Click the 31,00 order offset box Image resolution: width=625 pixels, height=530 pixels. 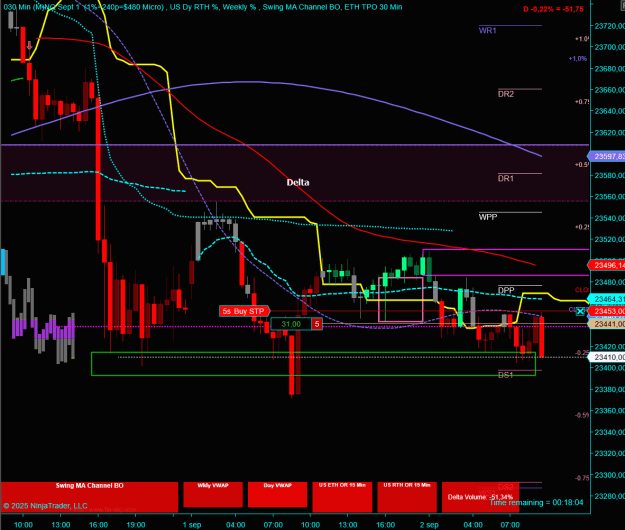pos(291,324)
